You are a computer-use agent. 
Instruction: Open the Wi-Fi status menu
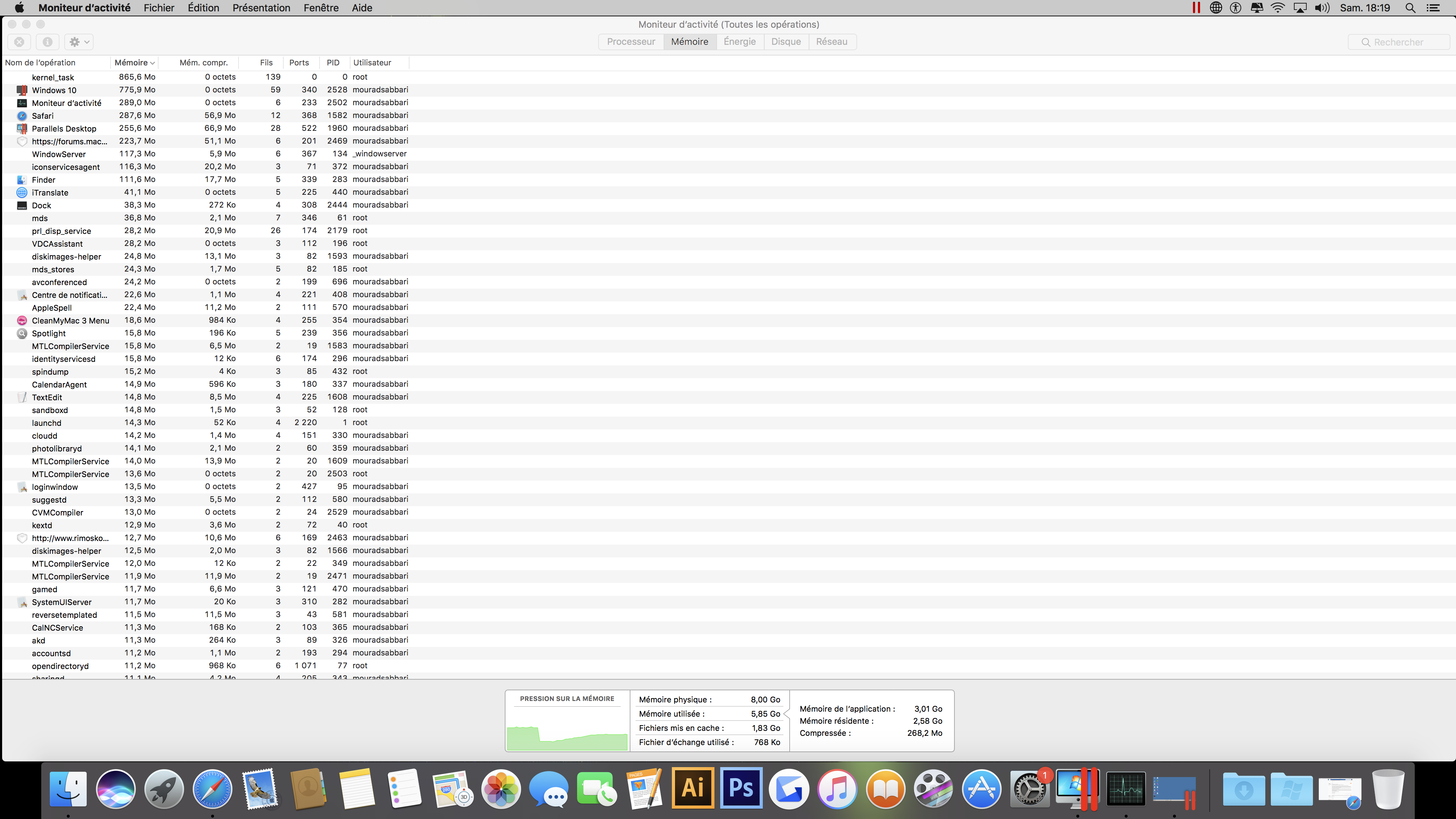point(1278,8)
